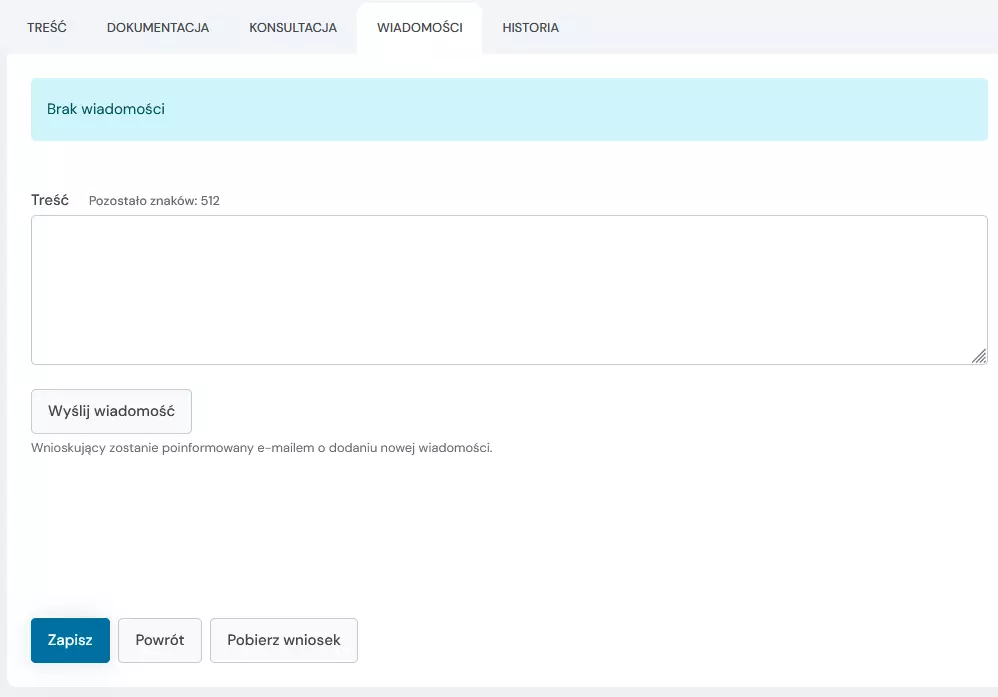
Task: View change history in HISTORIA
Action: (x=530, y=28)
